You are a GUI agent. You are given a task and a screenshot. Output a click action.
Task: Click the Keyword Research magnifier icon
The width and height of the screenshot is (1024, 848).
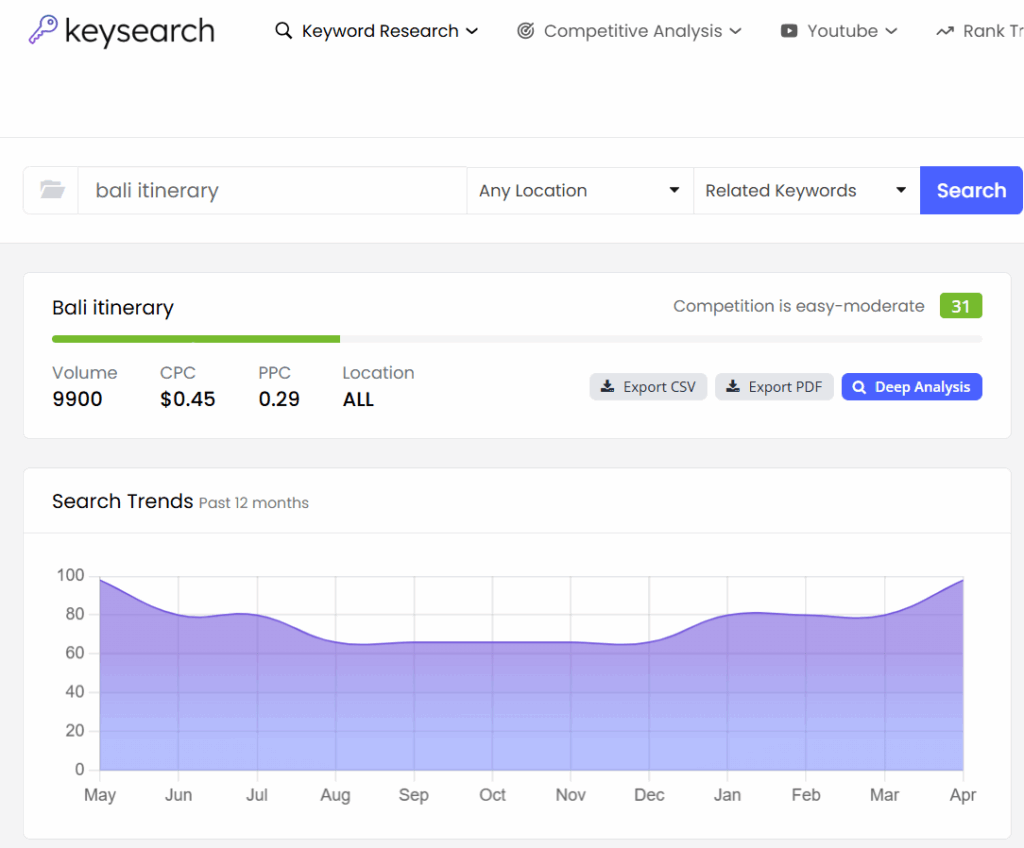[283, 31]
